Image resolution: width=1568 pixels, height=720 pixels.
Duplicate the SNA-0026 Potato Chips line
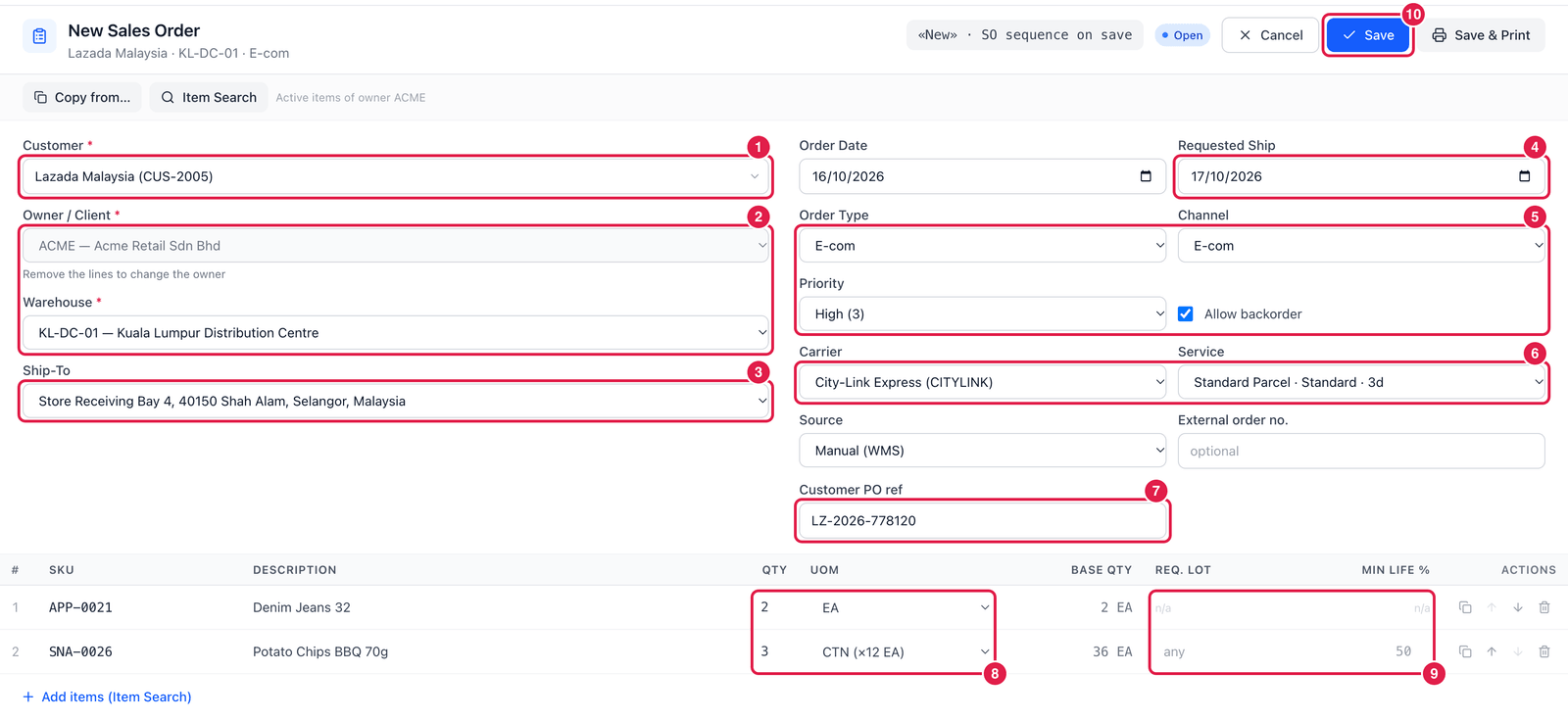[x=1465, y=651]
